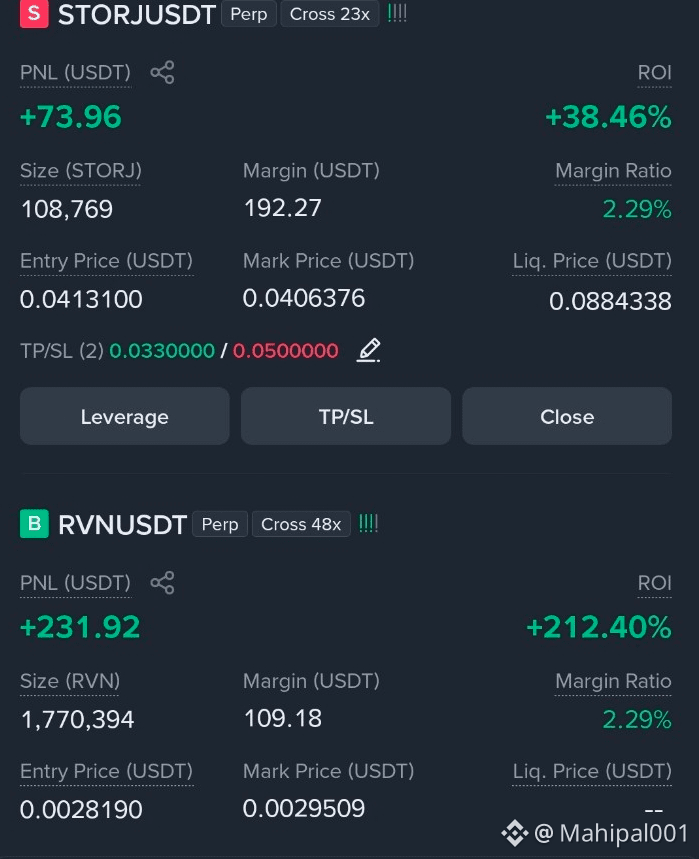Screen dimensions: 699x859
Task: Tap the size value 1,770,394
Action: pos(77,719)
